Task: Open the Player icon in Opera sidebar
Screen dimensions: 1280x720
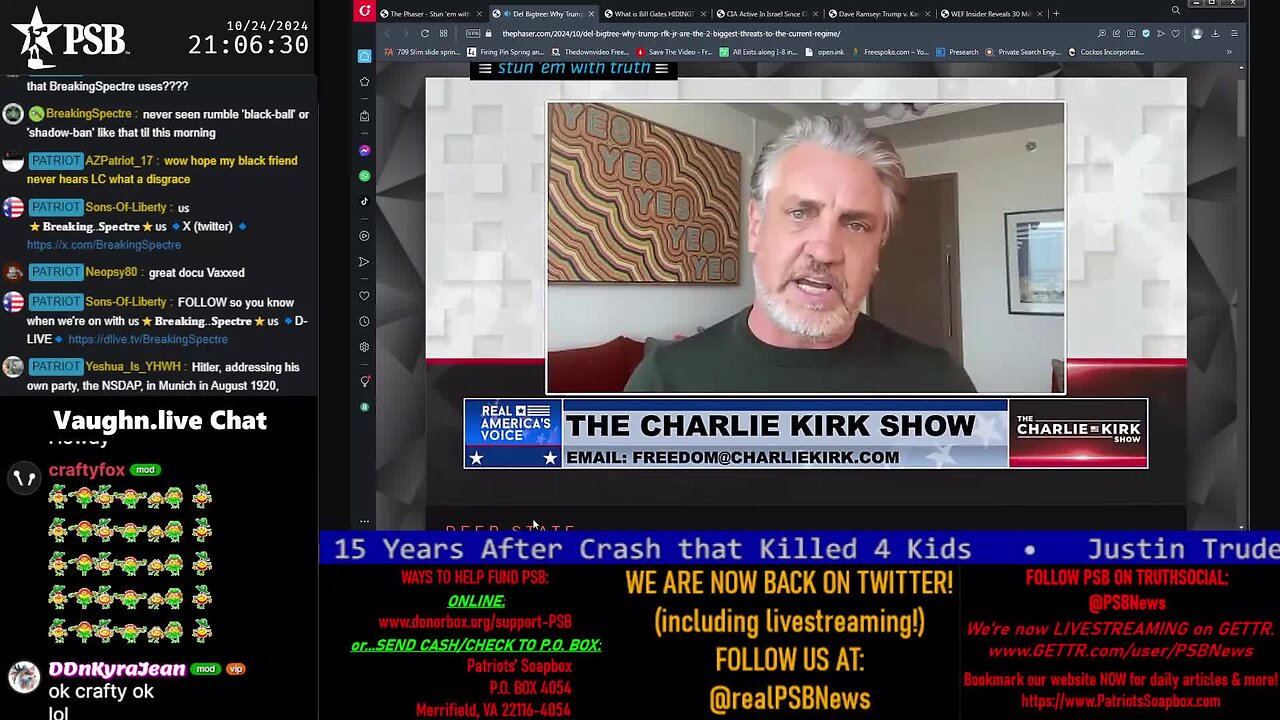Action: (x=364, y=236)
